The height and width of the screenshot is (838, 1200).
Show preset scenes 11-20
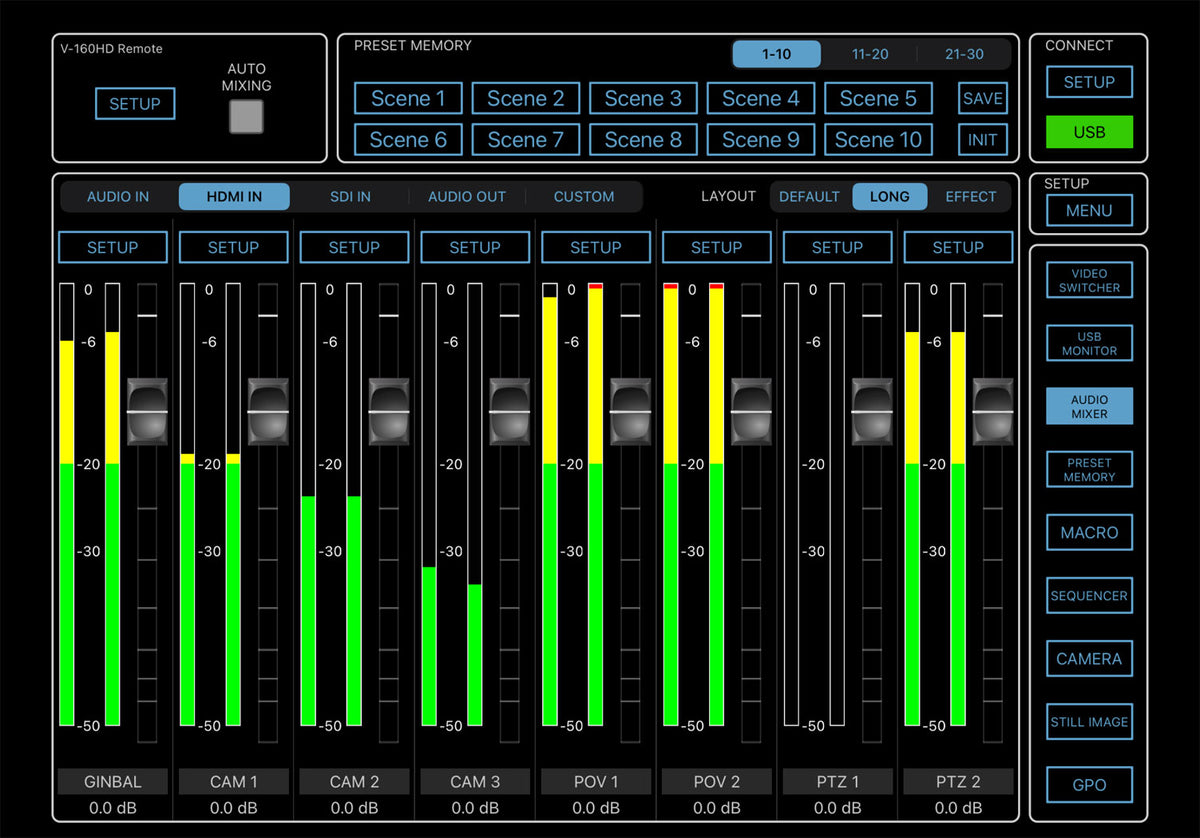pos(869,54)
